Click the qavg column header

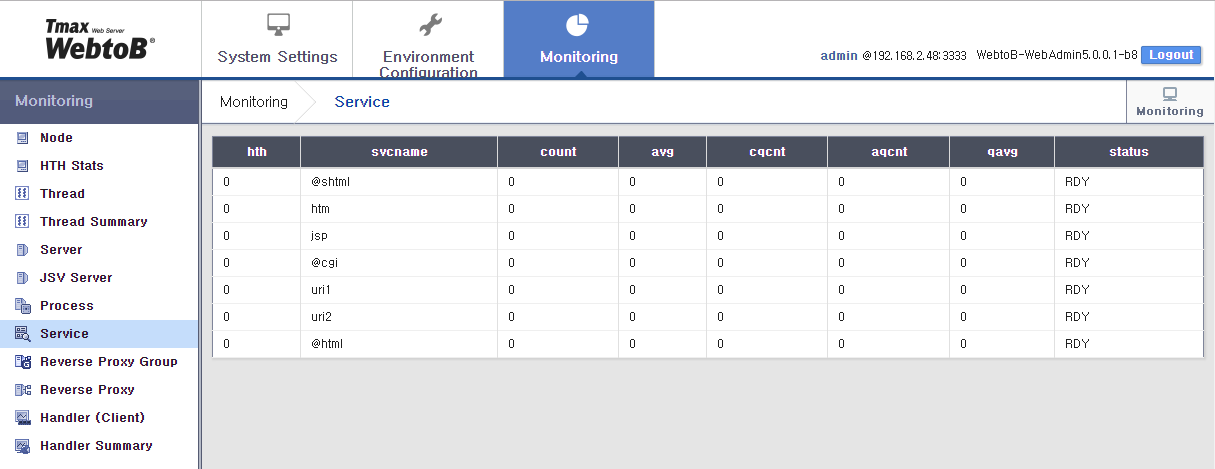click(x=1002, y=152)
